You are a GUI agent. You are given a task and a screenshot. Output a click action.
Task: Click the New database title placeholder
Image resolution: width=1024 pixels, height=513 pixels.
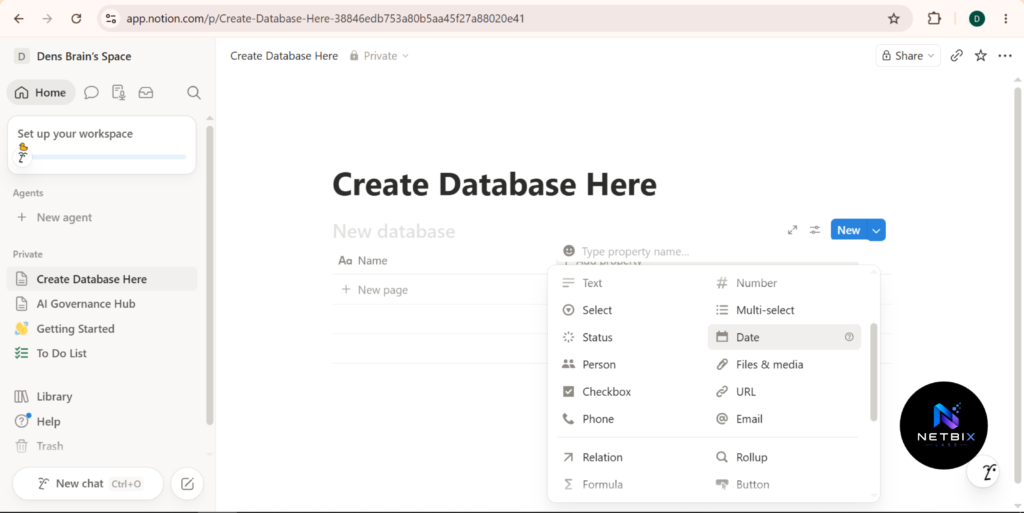(x=394, y=231)
